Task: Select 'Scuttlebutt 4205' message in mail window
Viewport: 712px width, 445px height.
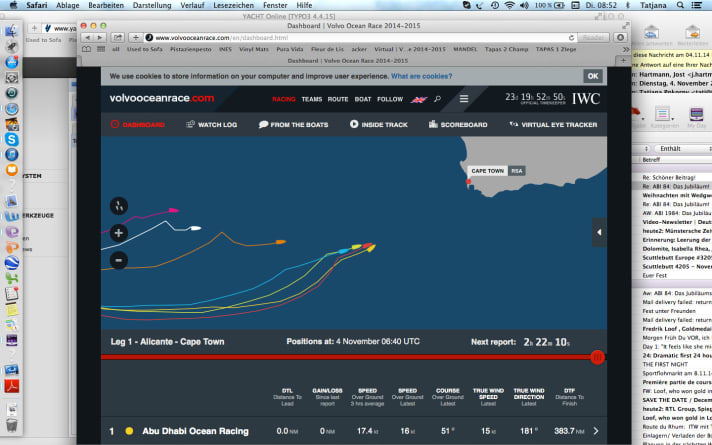Action: pyautogui.click(x=677, y=267)
